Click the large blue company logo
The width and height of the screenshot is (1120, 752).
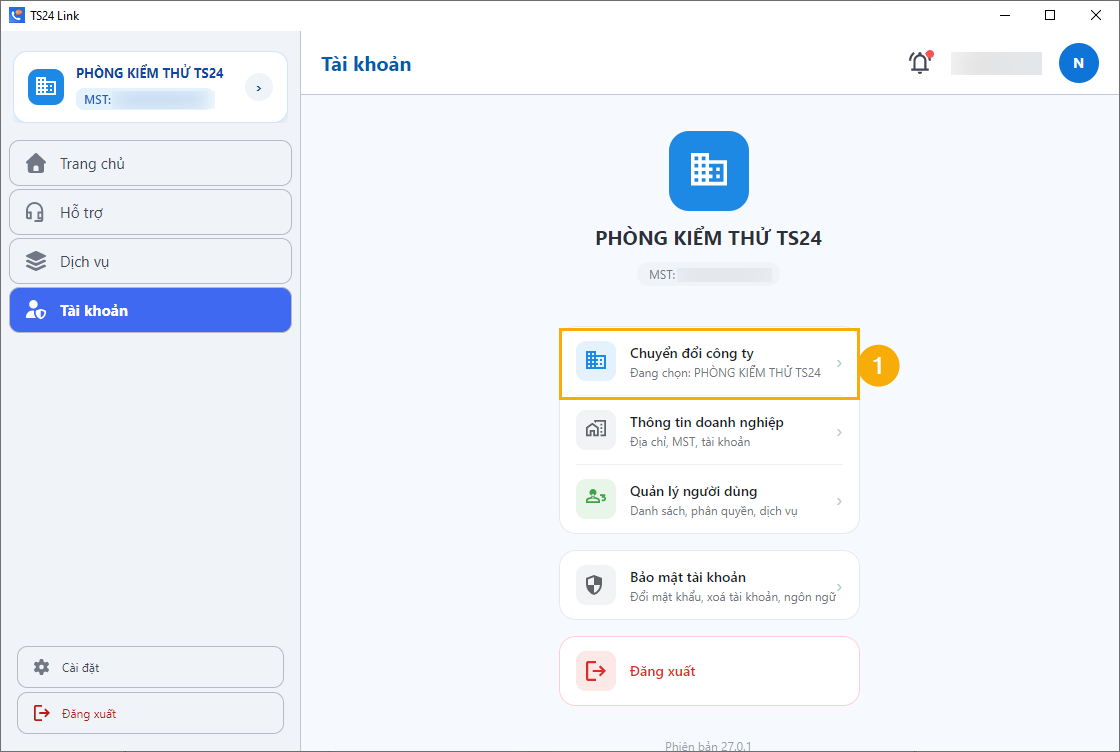(x=709, y=171)
